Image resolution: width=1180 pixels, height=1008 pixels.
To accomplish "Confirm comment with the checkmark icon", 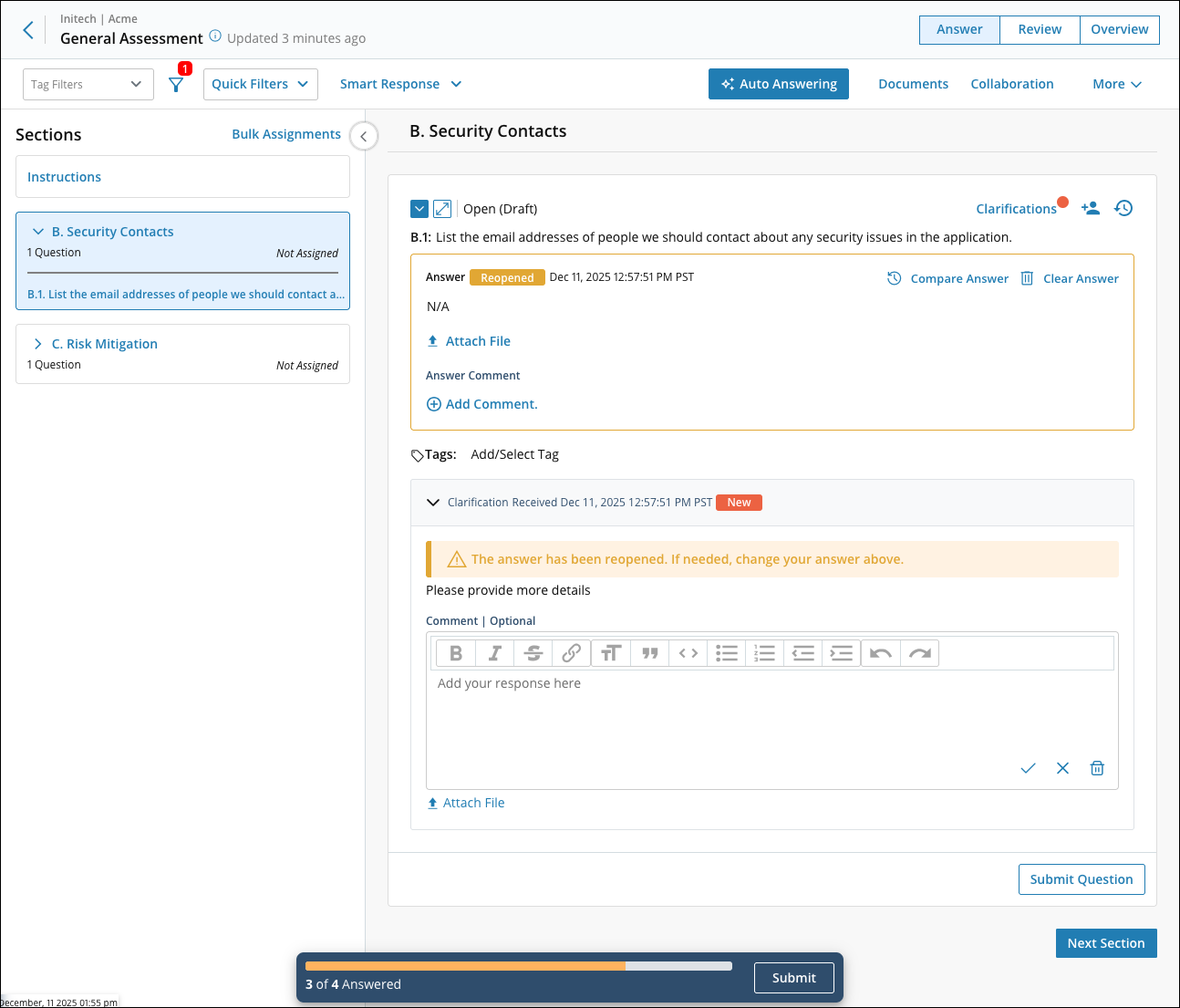I will [1028, 768].
